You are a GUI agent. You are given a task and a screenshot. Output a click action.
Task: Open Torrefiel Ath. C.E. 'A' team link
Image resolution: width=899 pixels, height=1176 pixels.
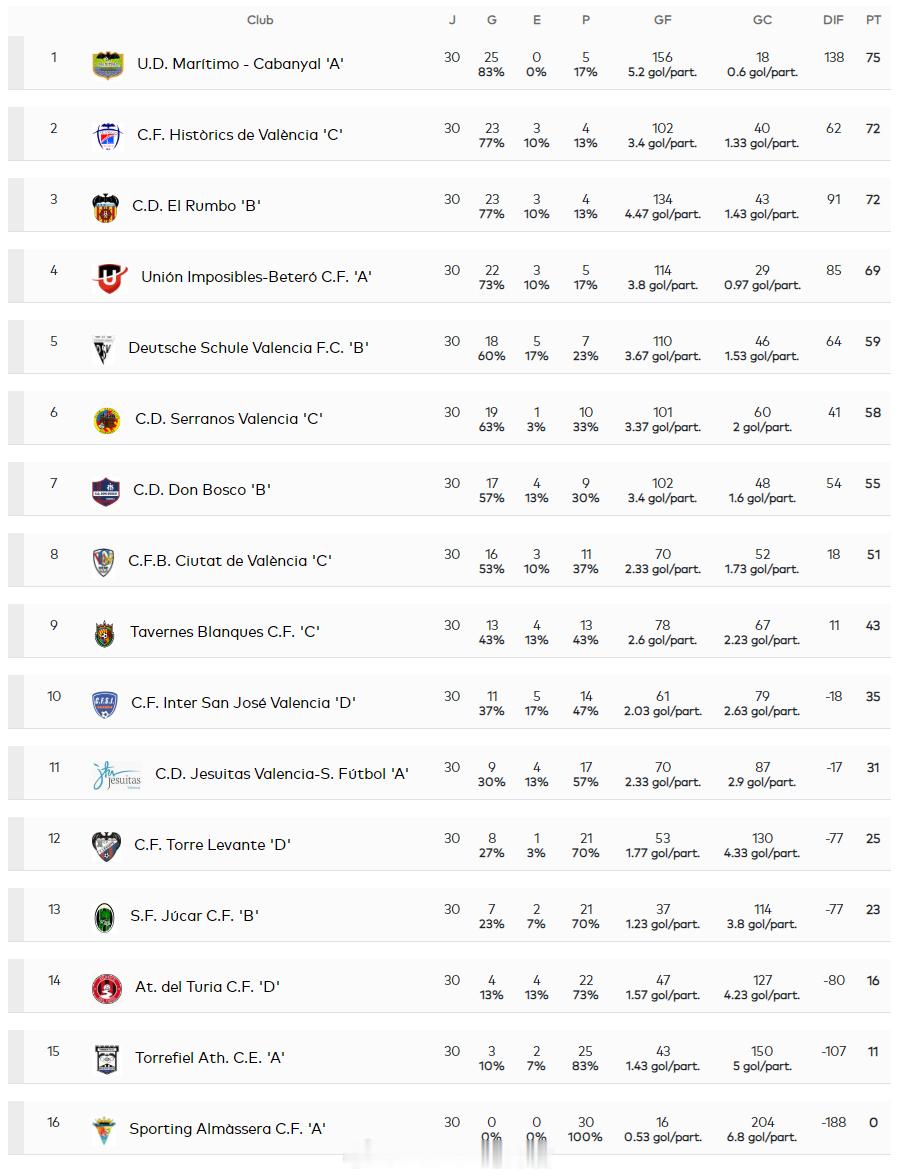coord(209,1058)
